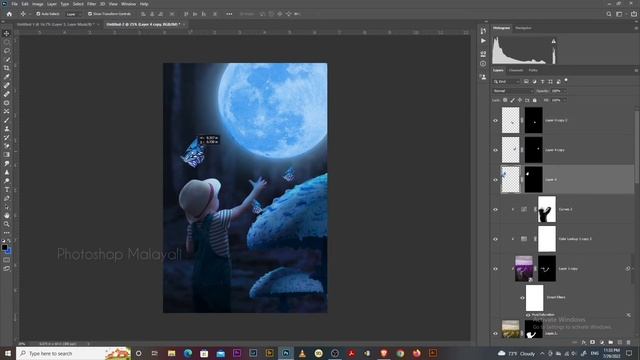Open the search icon at top right
The image size is (640, 360).
pos(609,14)
